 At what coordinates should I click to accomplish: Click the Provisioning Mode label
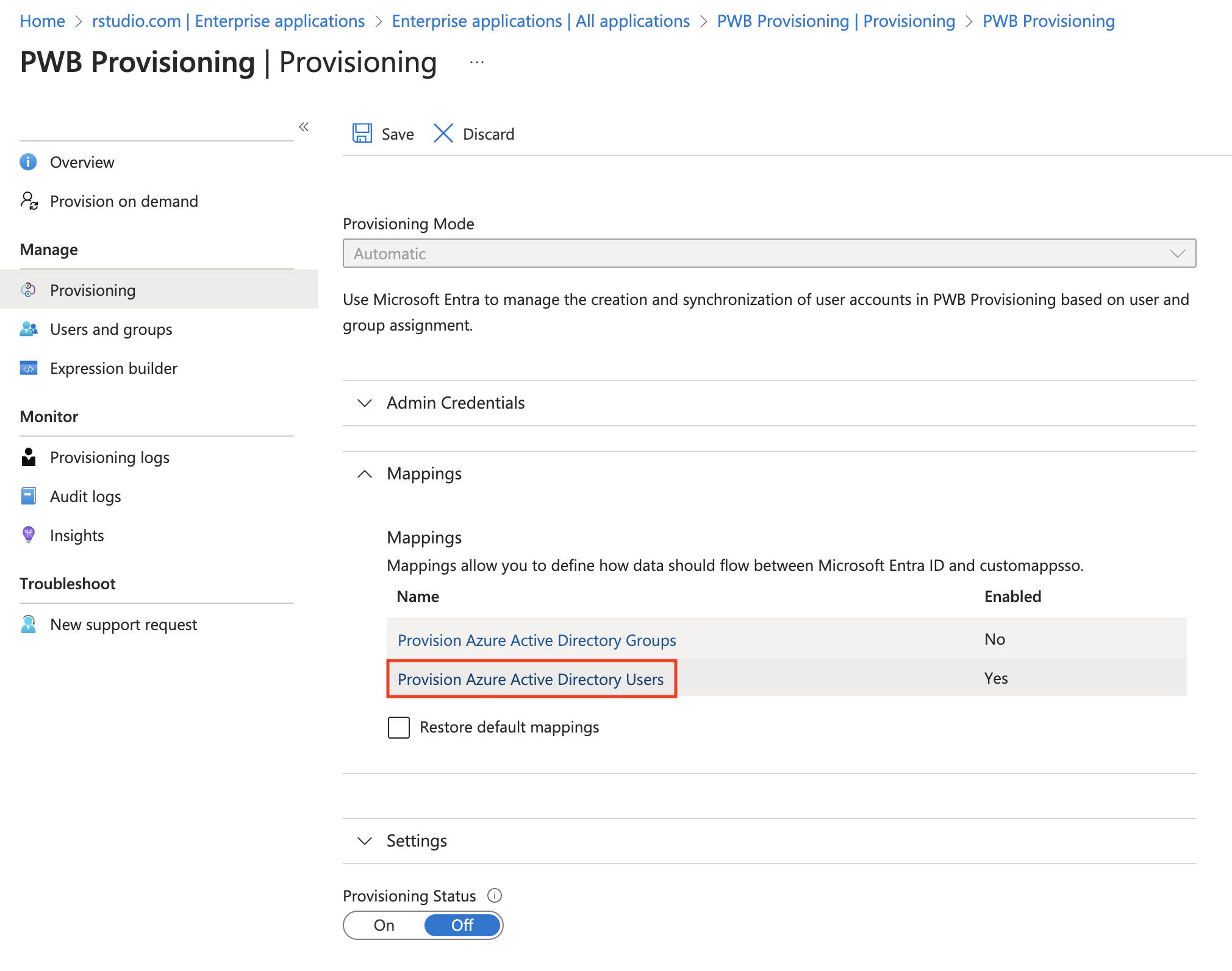coord(409,224)
